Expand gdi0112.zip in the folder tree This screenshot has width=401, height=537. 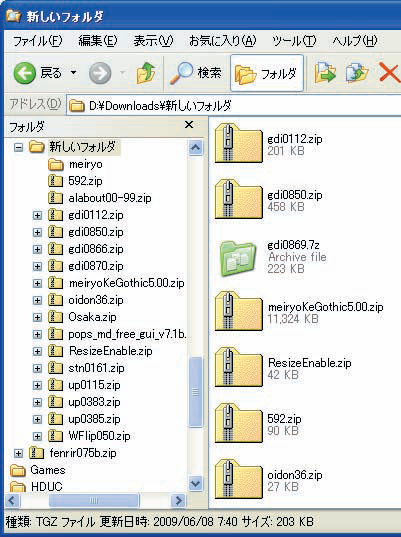click(x=37, y=215)
